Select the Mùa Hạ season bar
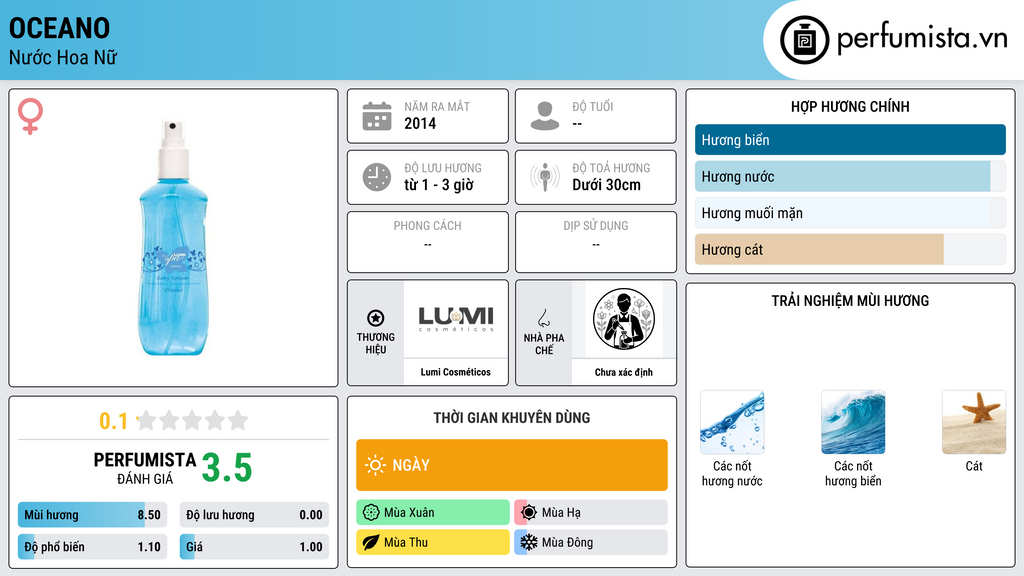Viewport: 1024px width, 576px height. tap(591, 513)
